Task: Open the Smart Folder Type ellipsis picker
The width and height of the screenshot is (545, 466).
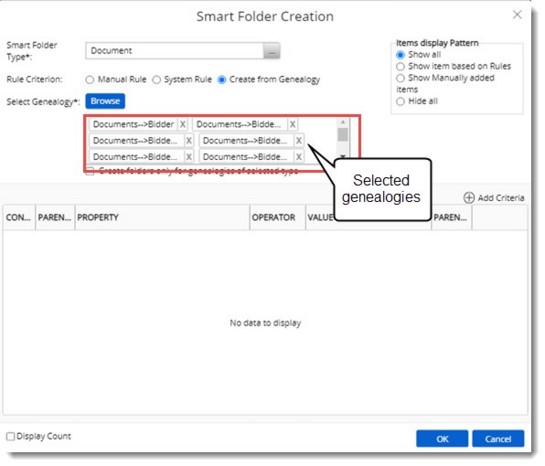Action: (272, 51)
